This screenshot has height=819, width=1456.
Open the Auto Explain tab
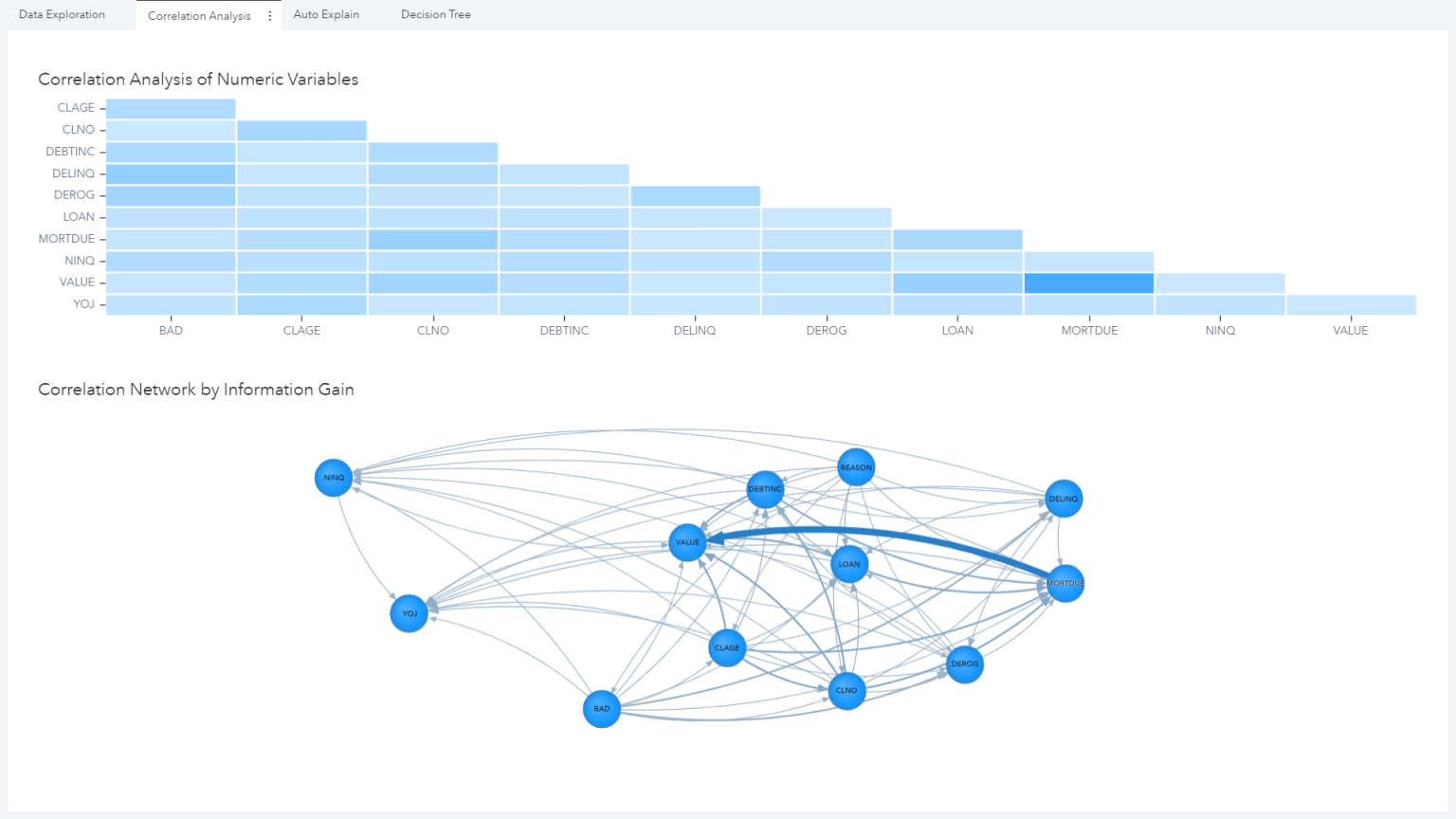click(x=326, y=14)
